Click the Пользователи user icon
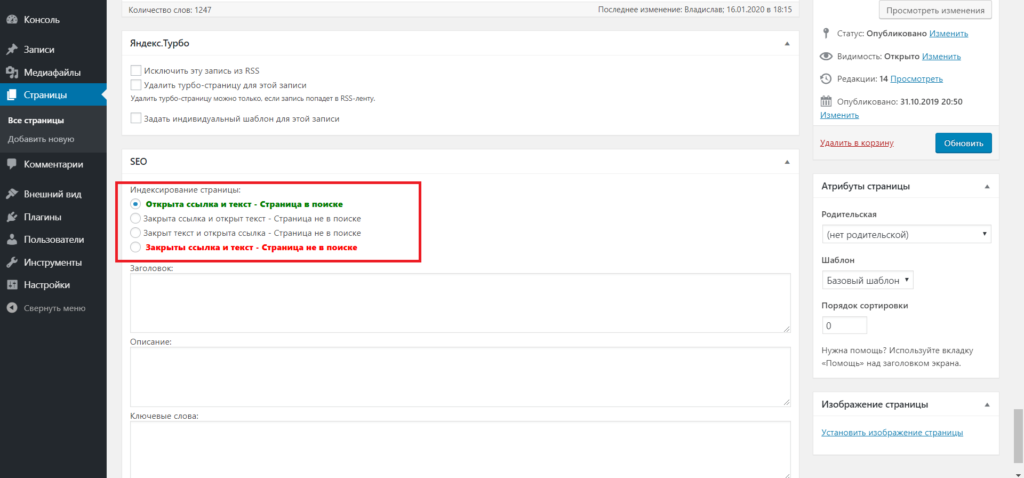Viewport: 1024px width, 478px height. (x=11, y=240)
